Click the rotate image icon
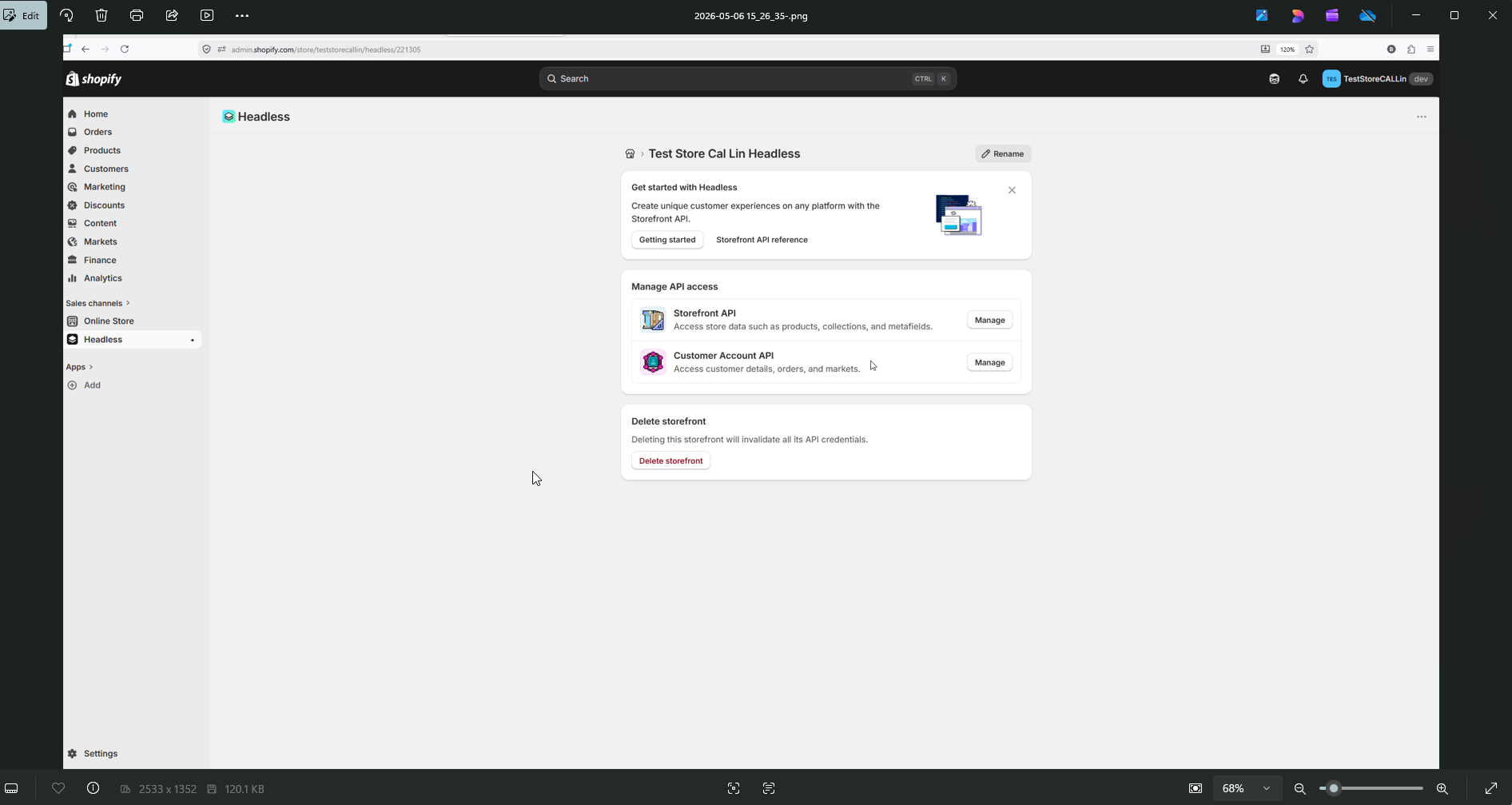 (66, 15)
